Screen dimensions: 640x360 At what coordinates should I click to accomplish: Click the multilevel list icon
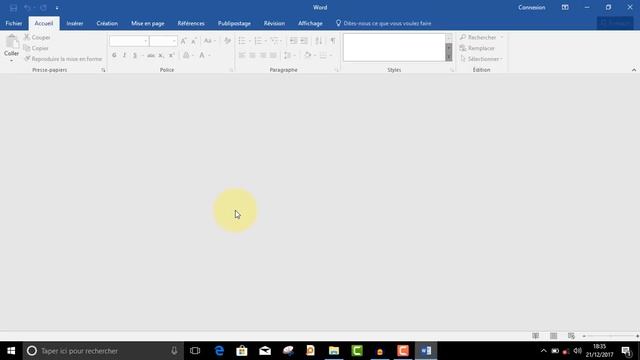click(274, 41)
